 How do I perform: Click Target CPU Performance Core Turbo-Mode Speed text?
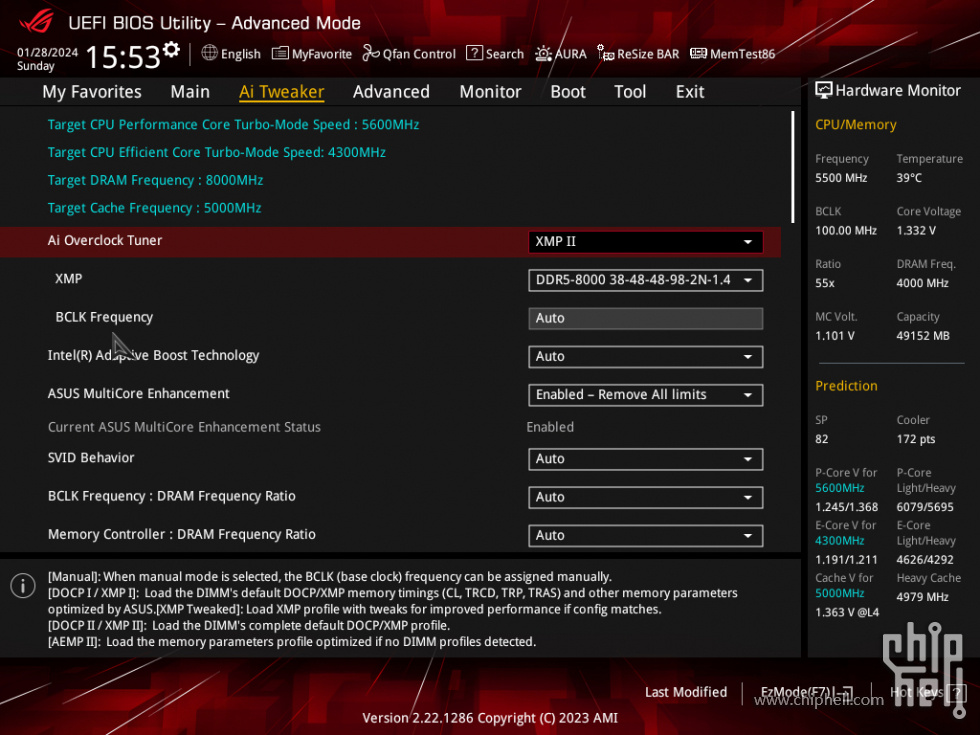coord(233,124)
